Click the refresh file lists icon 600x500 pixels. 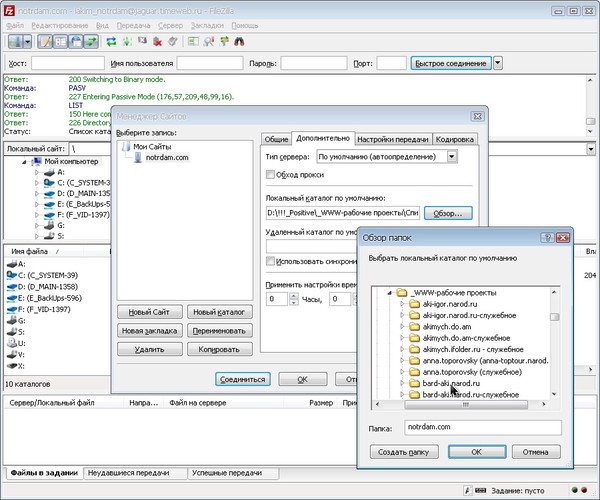click(x=111, y=41)
